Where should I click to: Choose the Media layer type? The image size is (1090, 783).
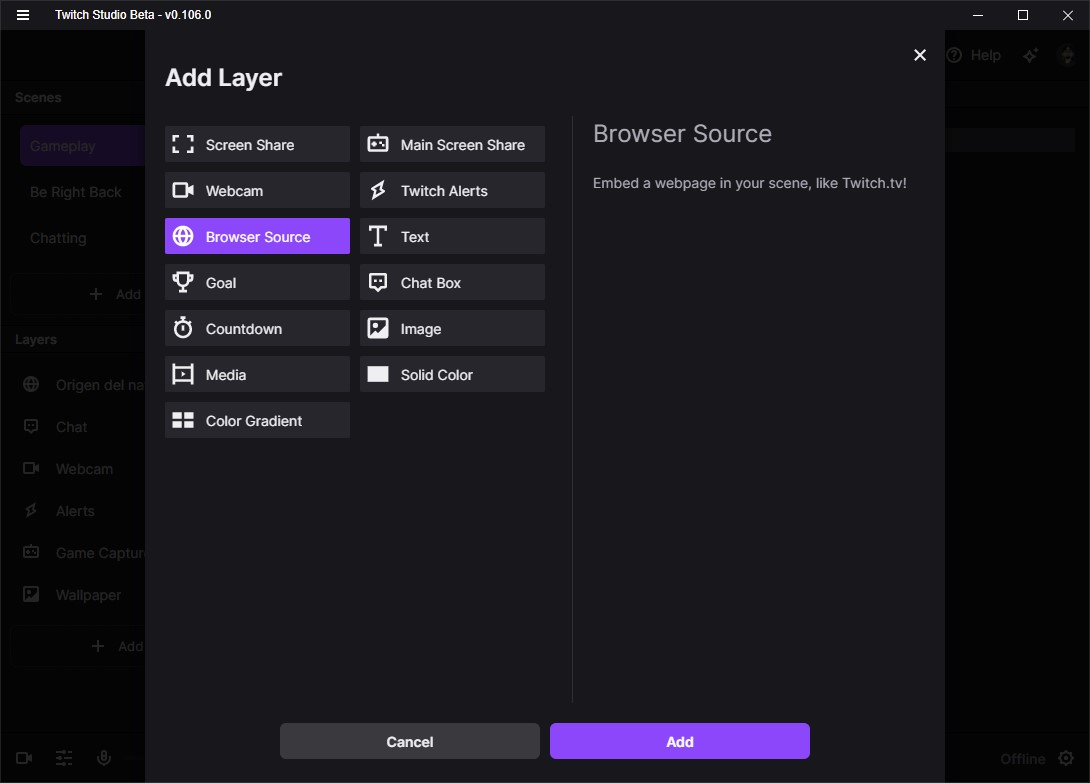257,375
